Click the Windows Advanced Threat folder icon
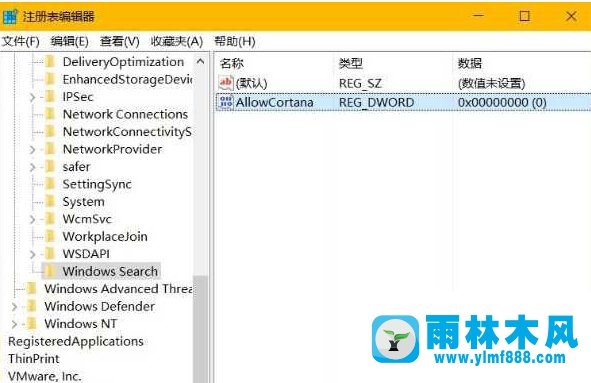Viewport: 591px width, 383px height. (x=32, y=288)
